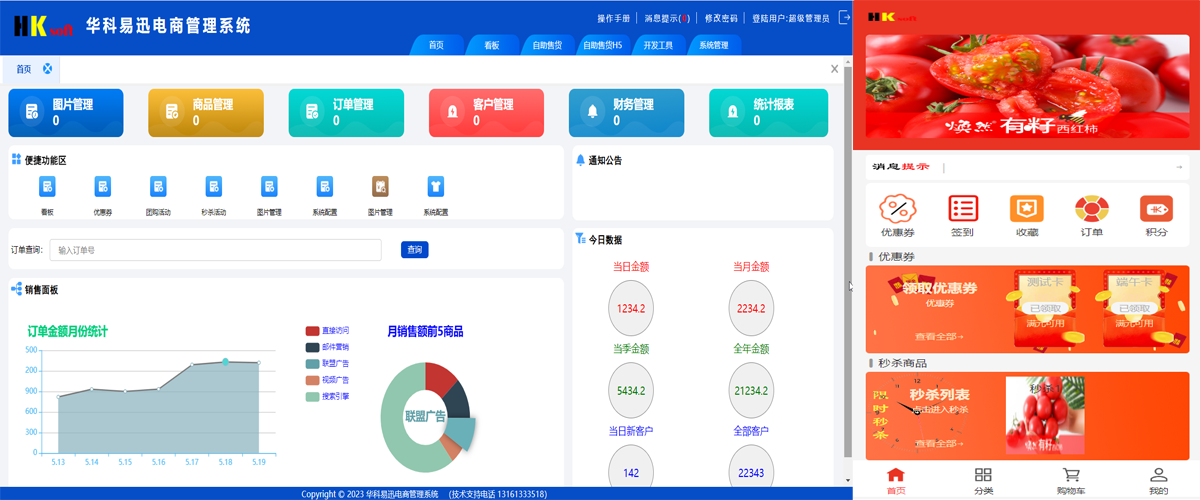
Task: Tap the 积分 icon in mobile preview
Action: (1156, 209)
